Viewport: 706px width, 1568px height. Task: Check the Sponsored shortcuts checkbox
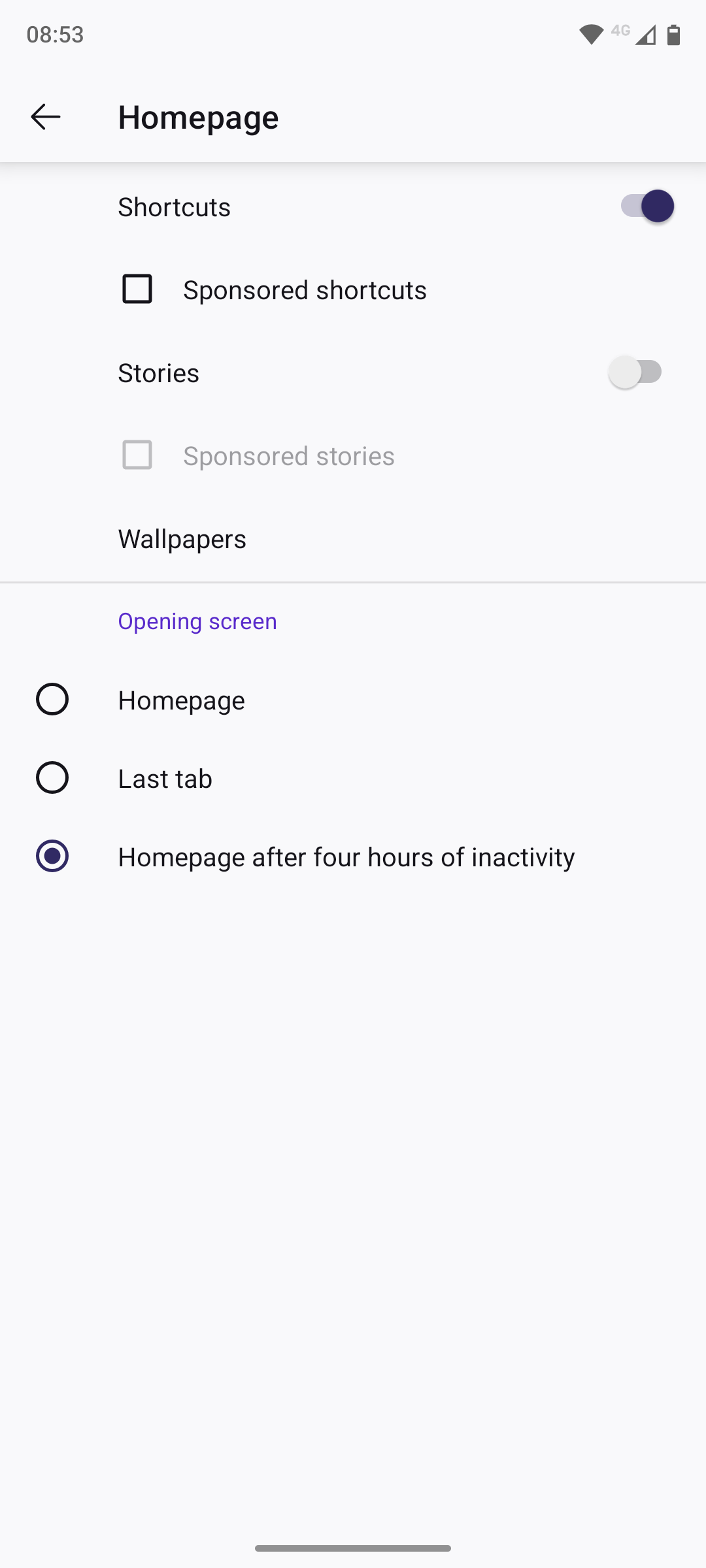[x=137, y=289]
